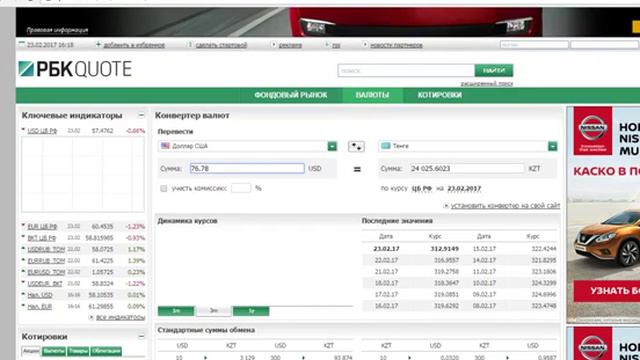Collapse the Ключевые индикаторы panel
640x360 pixels.
click(141, 116)
